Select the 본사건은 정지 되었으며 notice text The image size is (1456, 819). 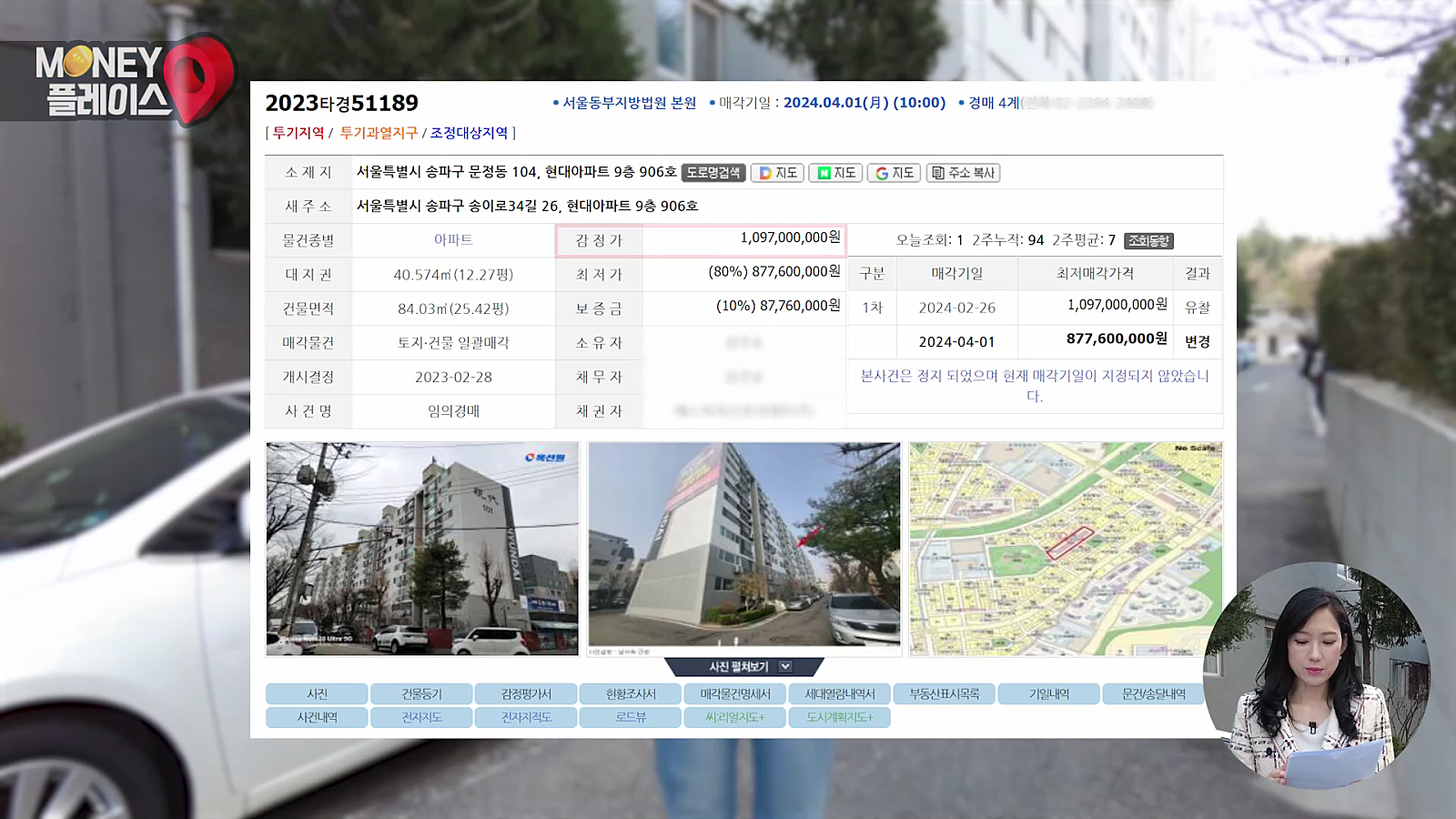coord(1035,386)
